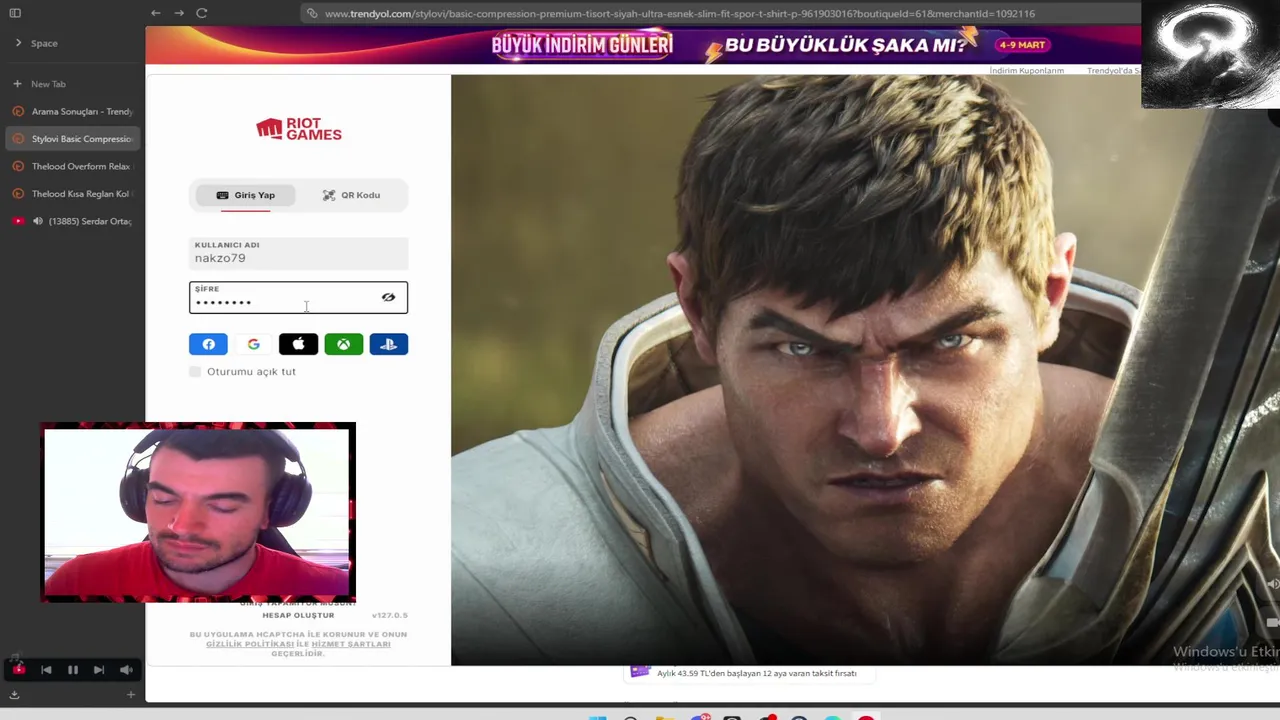Viewport: 1280px width, 720px height.
Task: Open the Gizlilik Politikası link
Action: [250, 644]
